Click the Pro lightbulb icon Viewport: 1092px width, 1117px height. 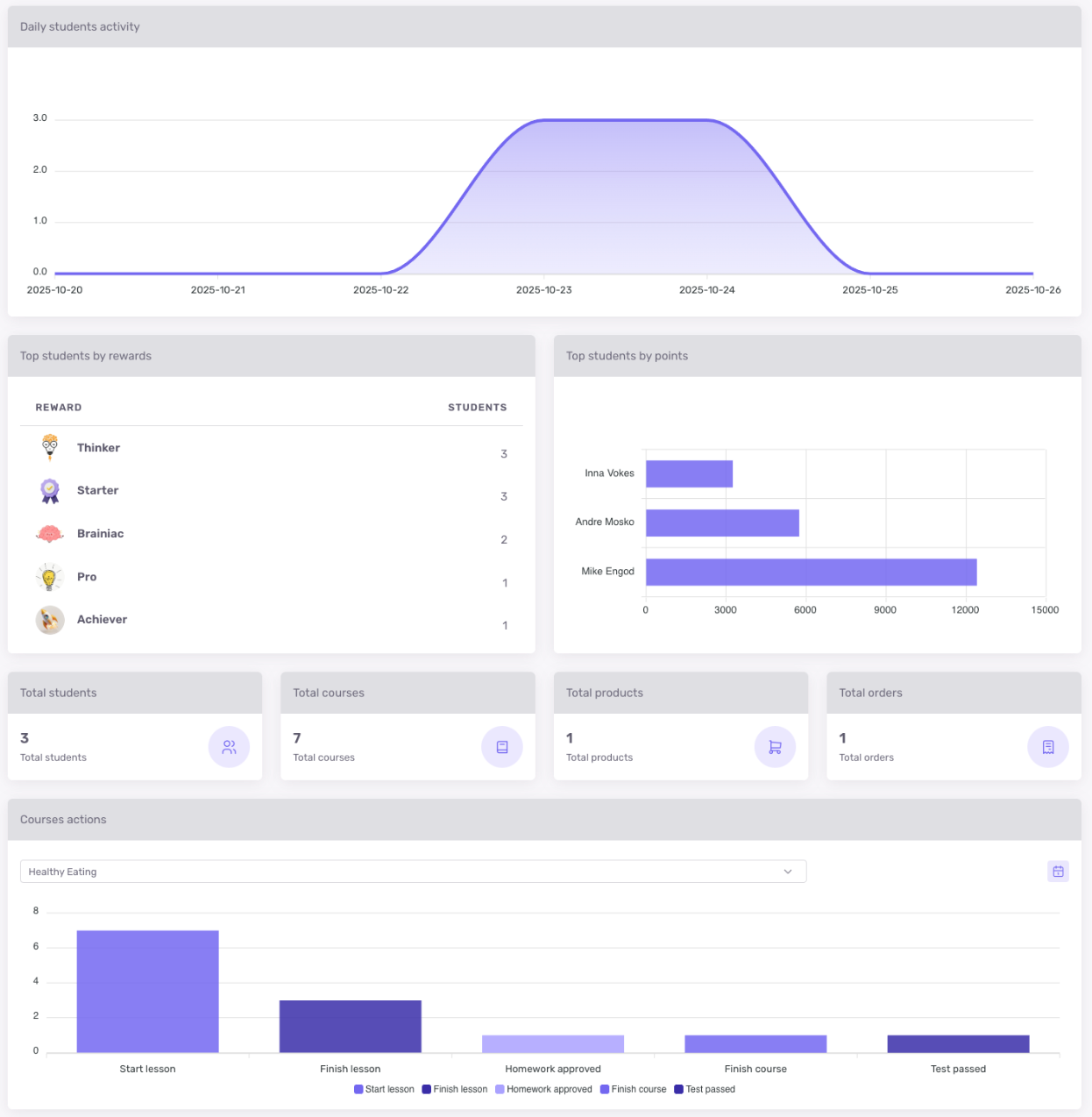click(50, 577)
